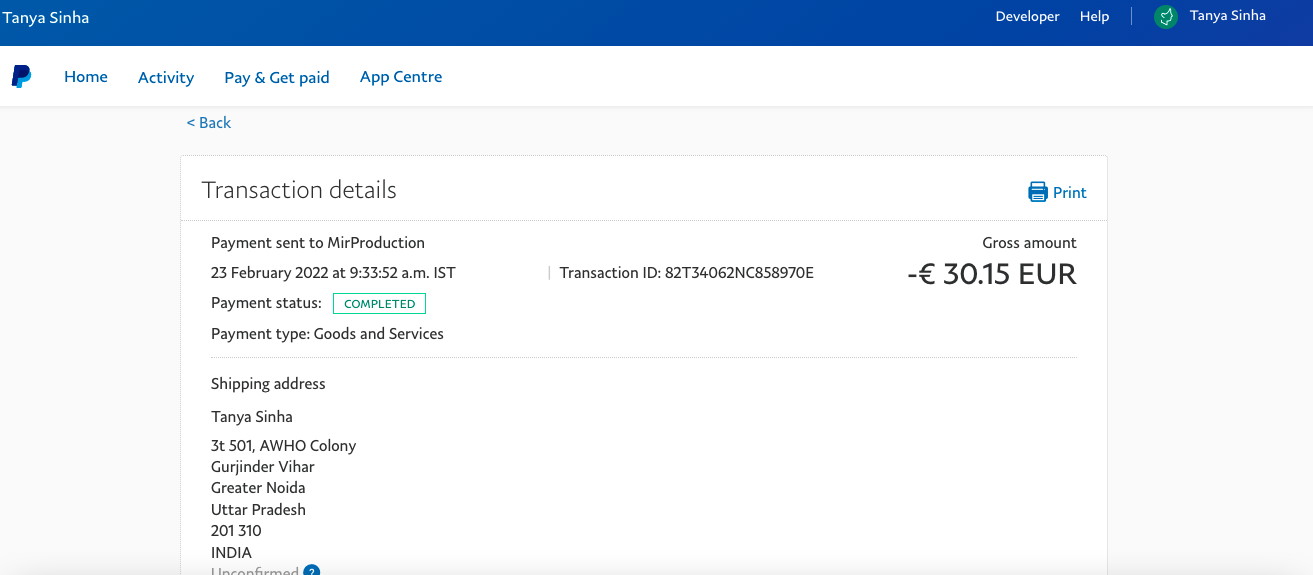Click the COMPLETED payment status badge
This screenshot has width=1313, height=575.
tap(379, 304)
